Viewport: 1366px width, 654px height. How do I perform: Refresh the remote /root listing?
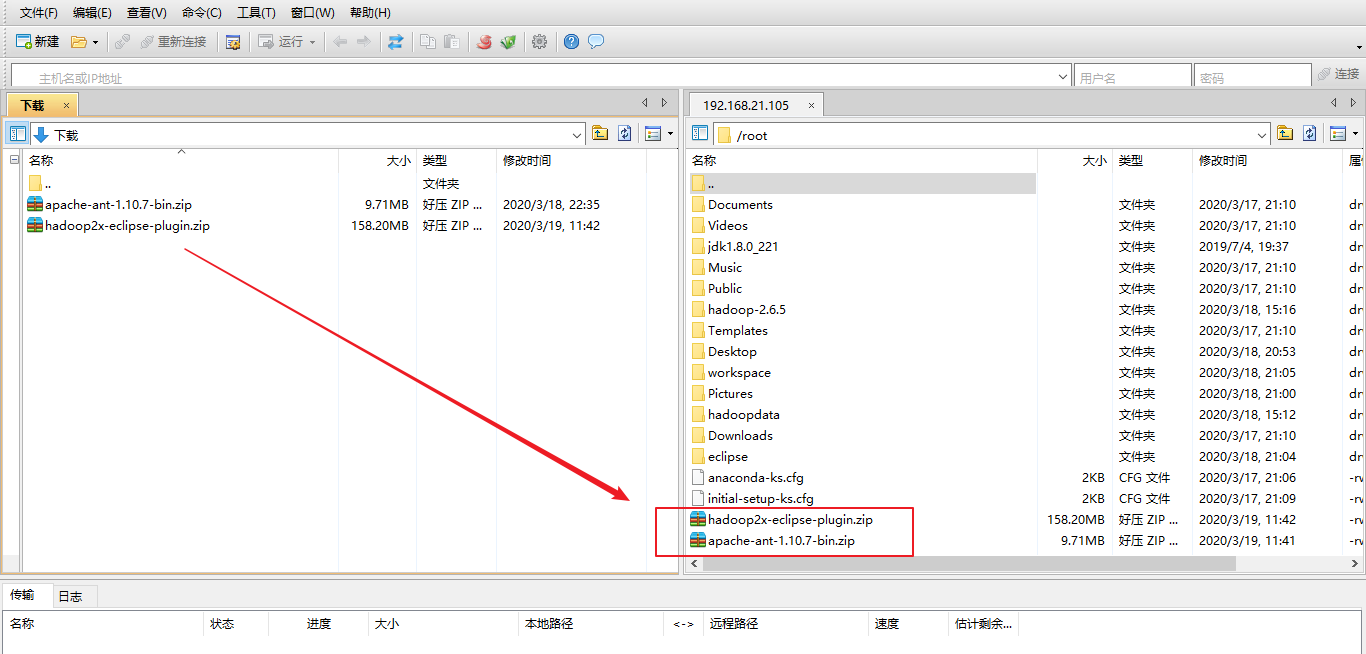click(x=1309, y=134)
